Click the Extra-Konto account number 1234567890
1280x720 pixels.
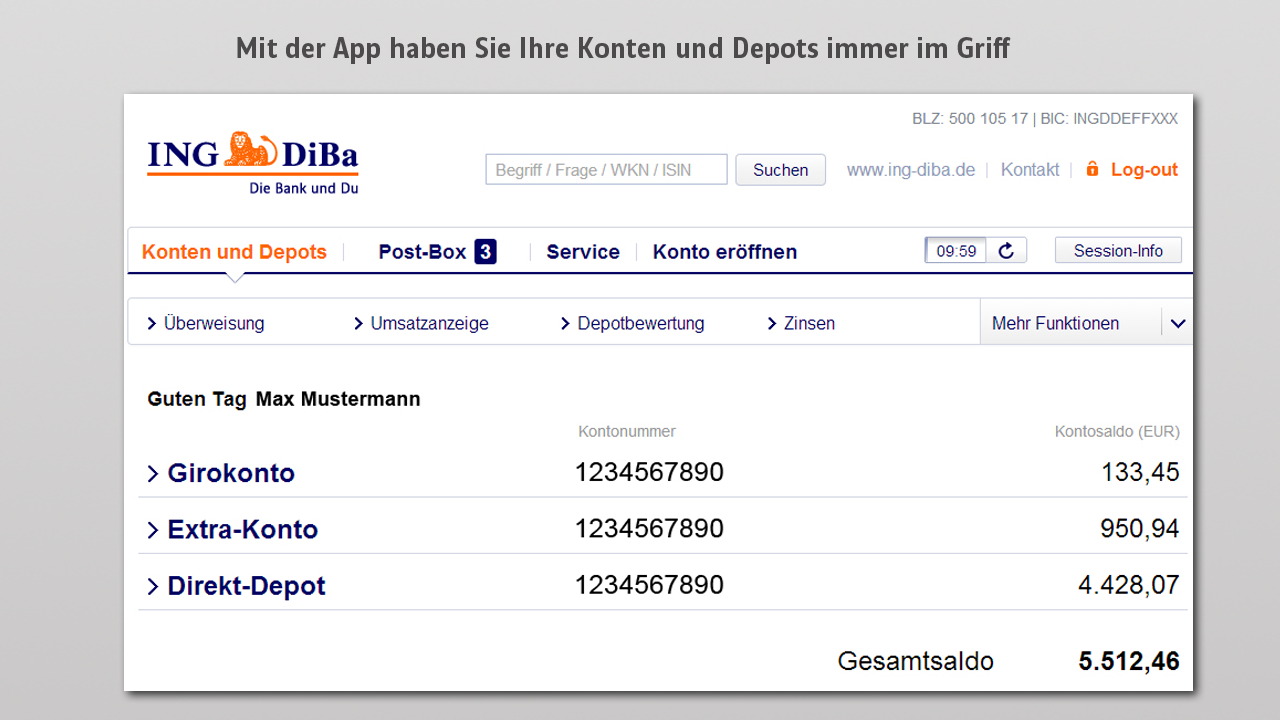[649, 528]
